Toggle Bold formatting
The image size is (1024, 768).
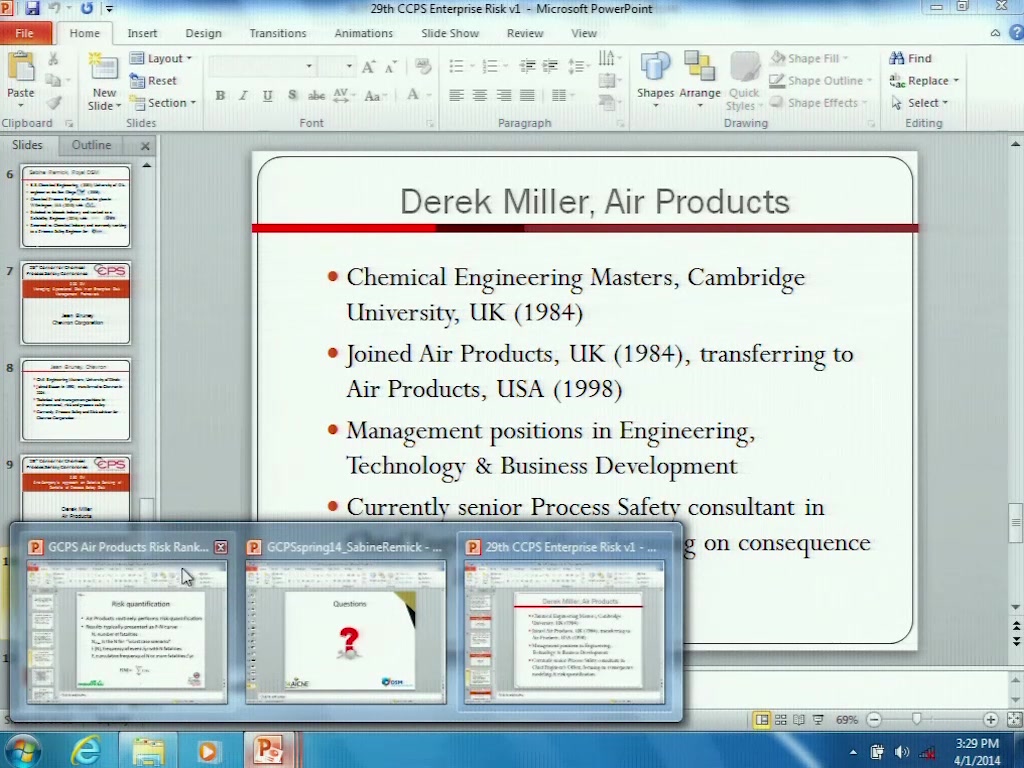point(219,96)
